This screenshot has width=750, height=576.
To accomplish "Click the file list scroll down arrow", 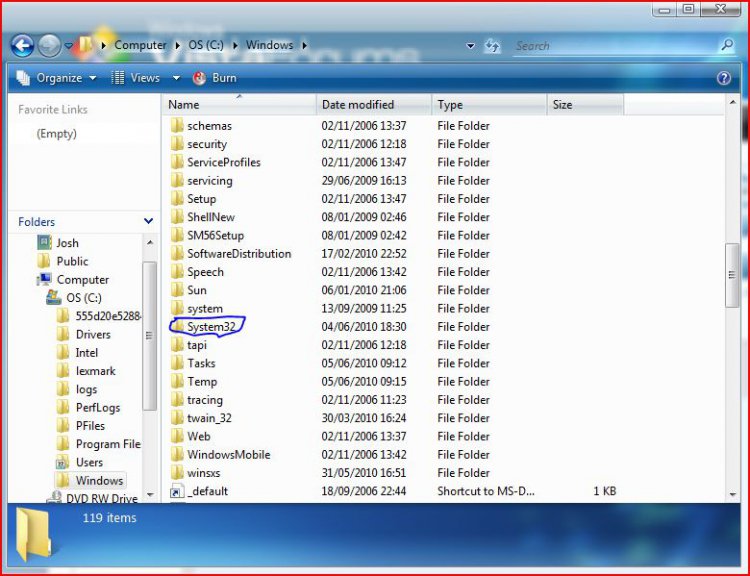I will (x=732, y=495).
